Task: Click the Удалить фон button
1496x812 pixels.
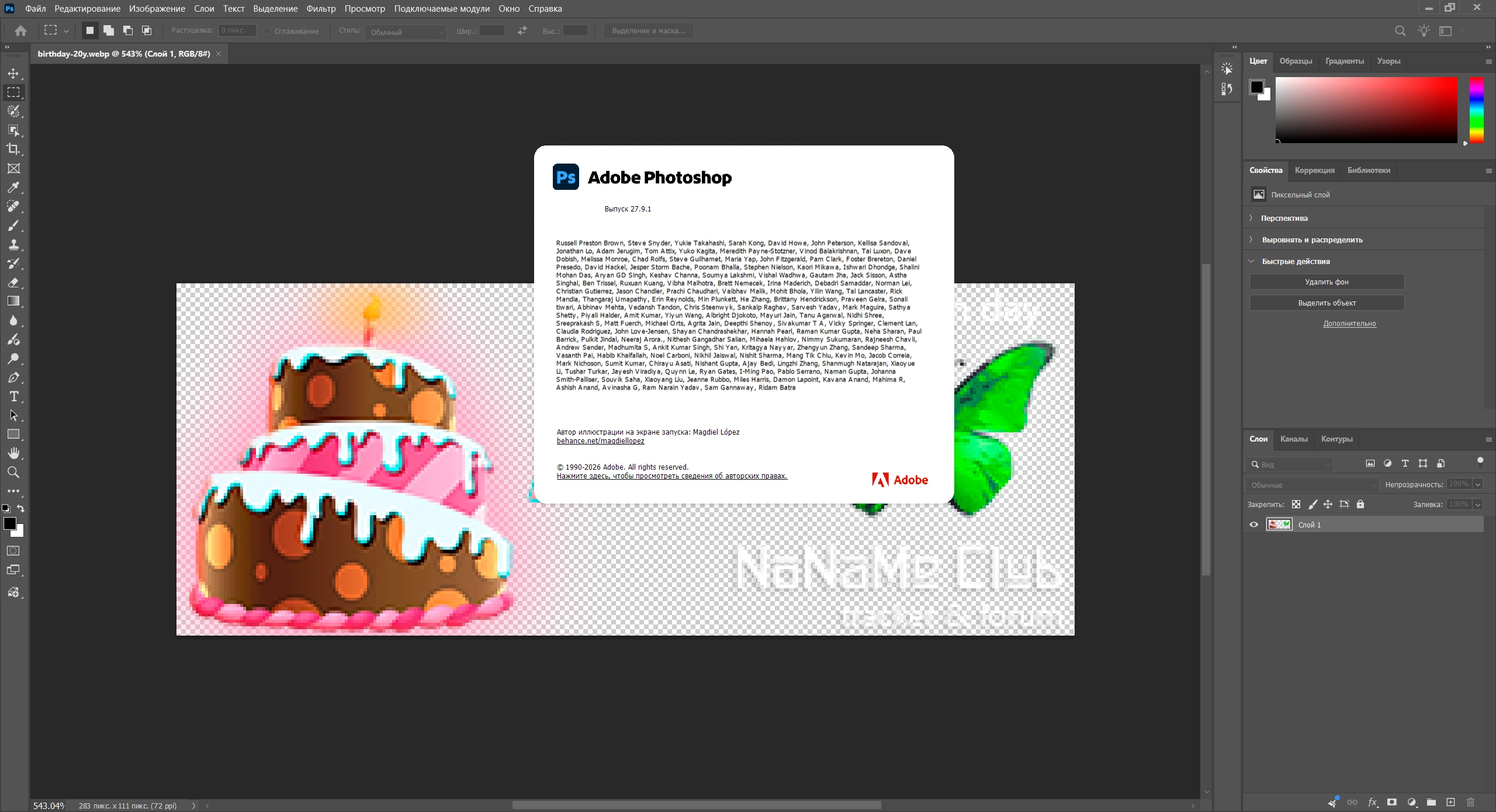Action: coord(1327,282)
